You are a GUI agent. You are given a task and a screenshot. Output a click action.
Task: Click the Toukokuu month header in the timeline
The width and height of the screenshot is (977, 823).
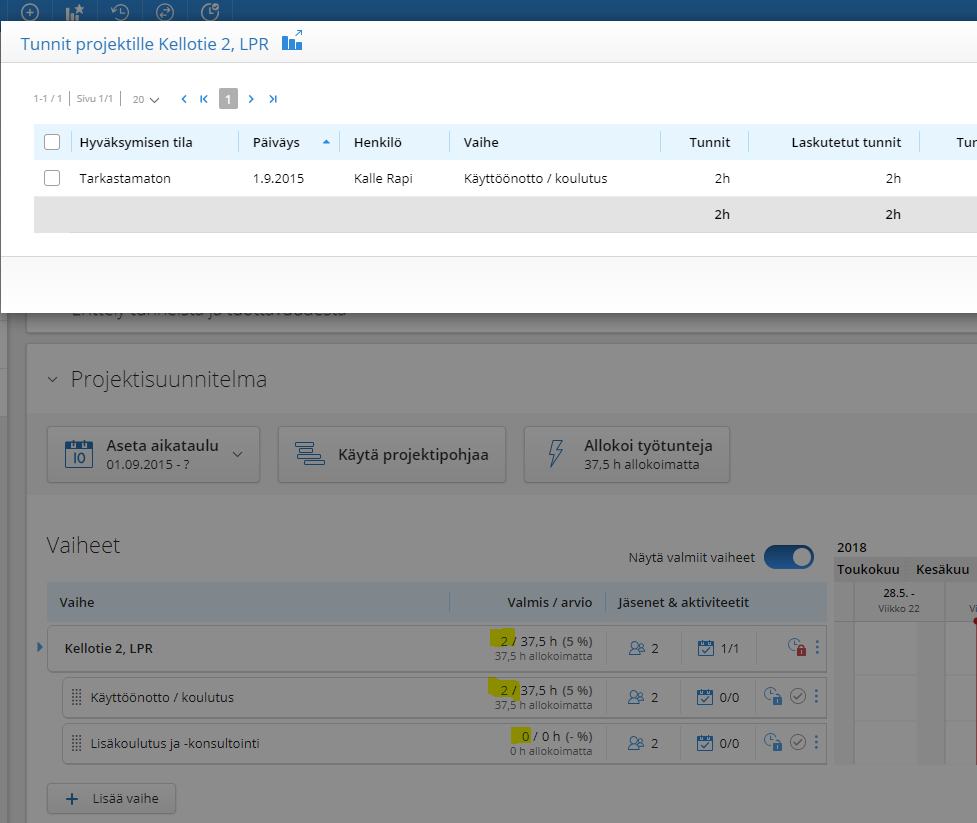868,569
